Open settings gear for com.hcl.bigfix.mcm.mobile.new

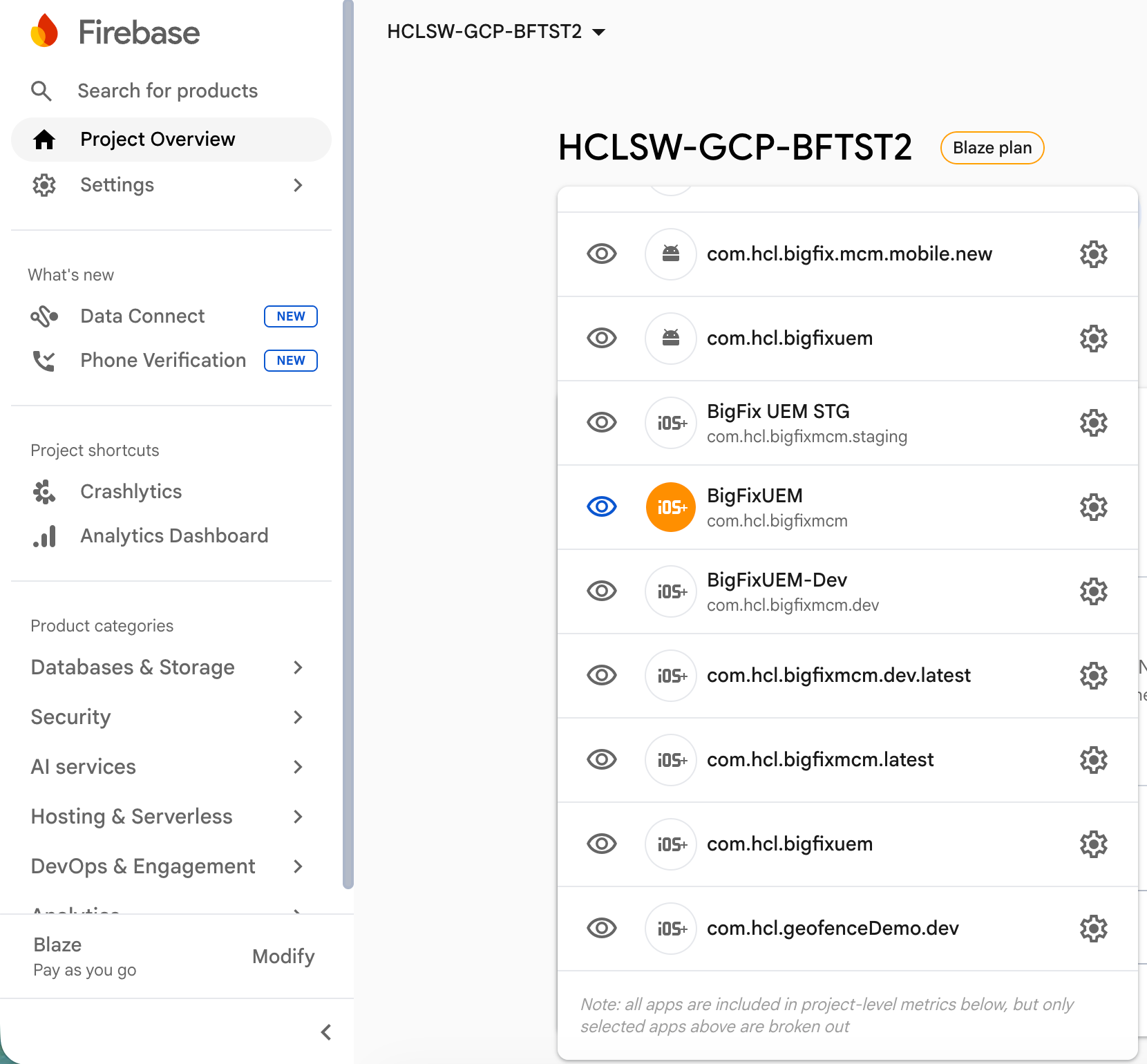[x=1093, y=254]
